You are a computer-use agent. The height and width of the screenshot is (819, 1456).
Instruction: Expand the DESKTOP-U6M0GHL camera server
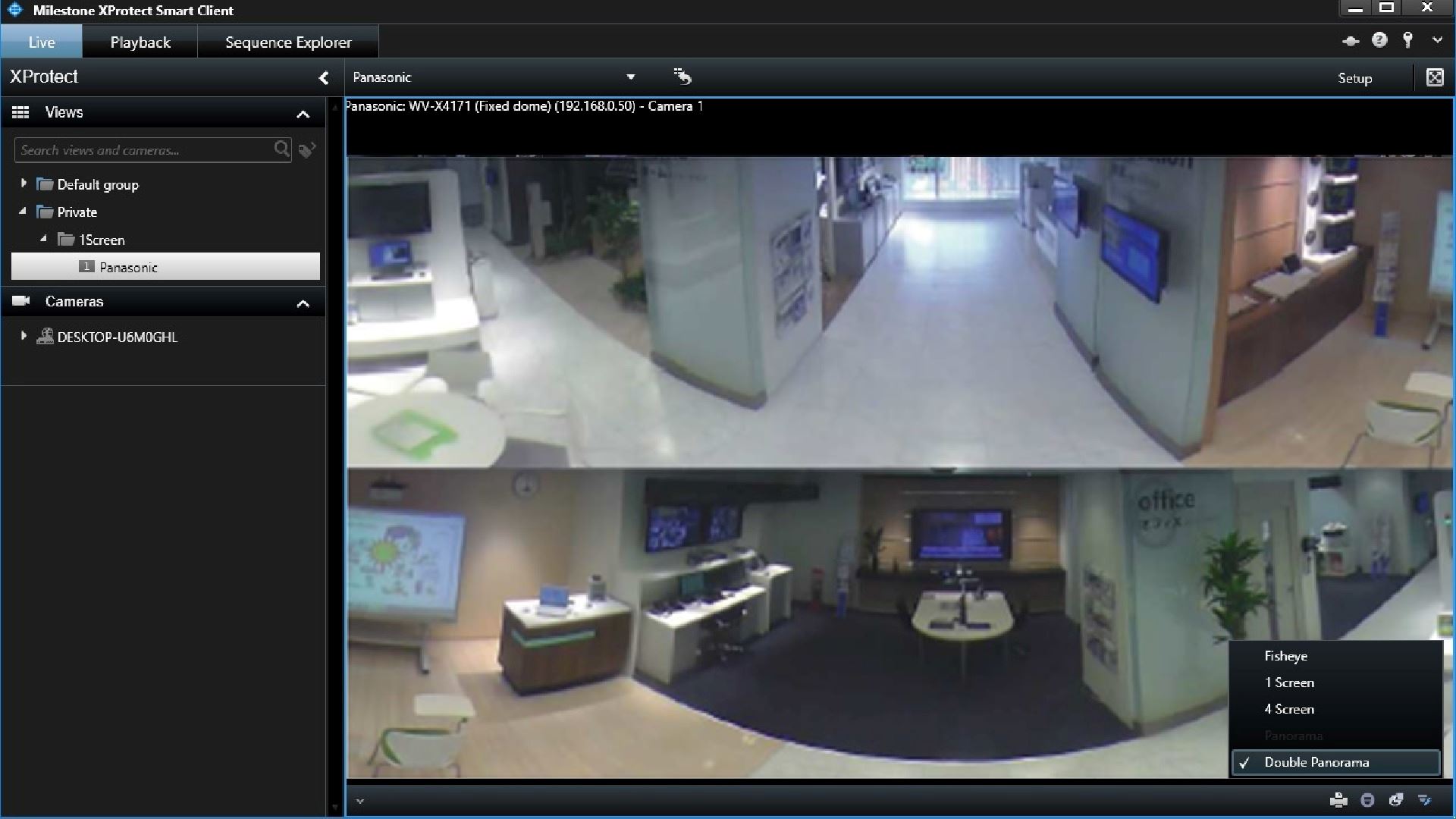(24, 336)
